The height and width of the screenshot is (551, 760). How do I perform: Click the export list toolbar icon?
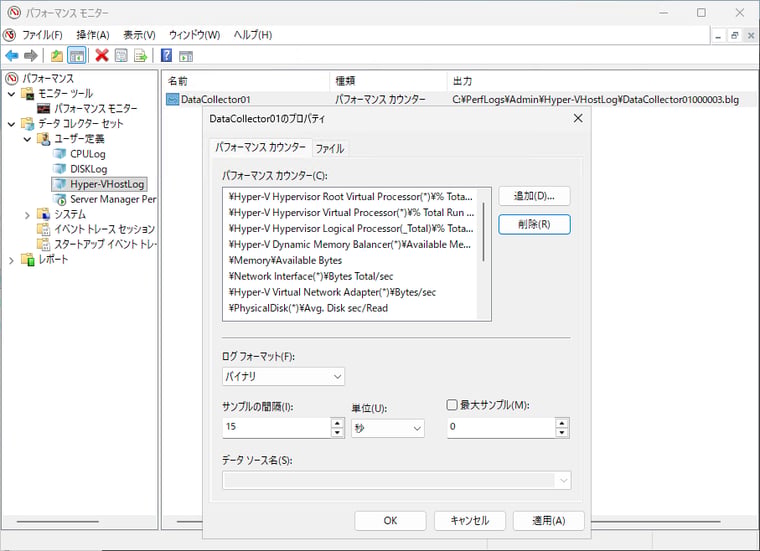click(x=141, y=56)
